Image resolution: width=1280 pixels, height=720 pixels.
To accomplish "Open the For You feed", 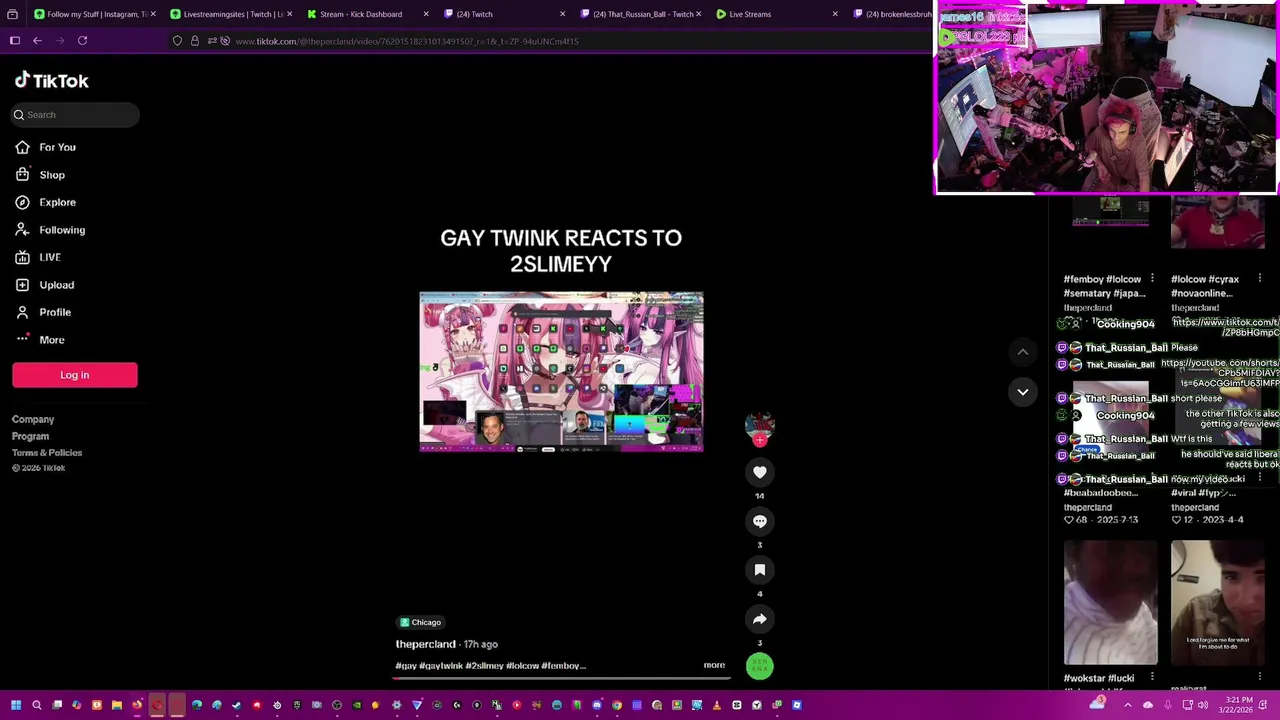I will (46, 147).
